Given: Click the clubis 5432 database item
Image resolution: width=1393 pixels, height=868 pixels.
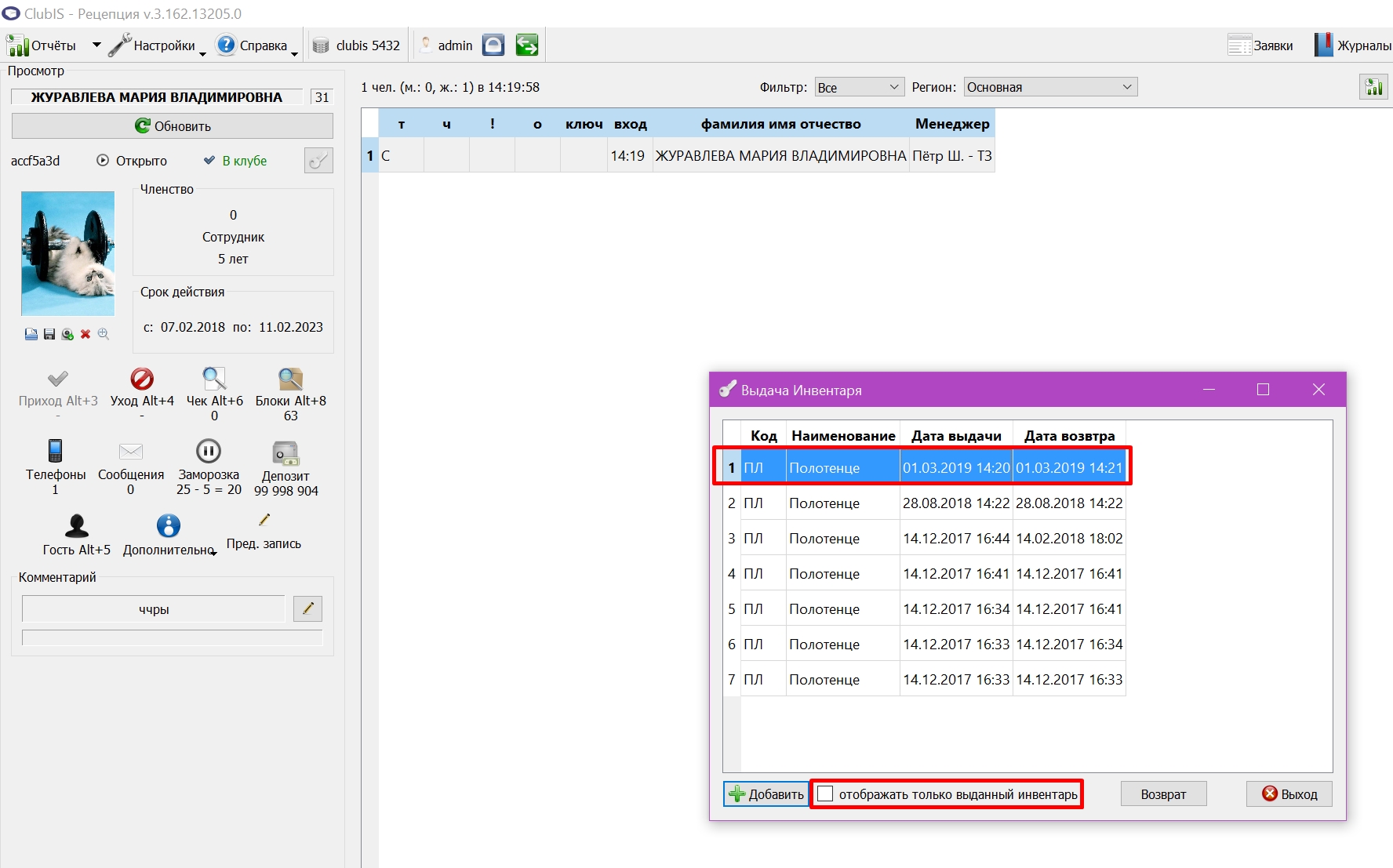Looking at the screenshot, I should (357, 45).
